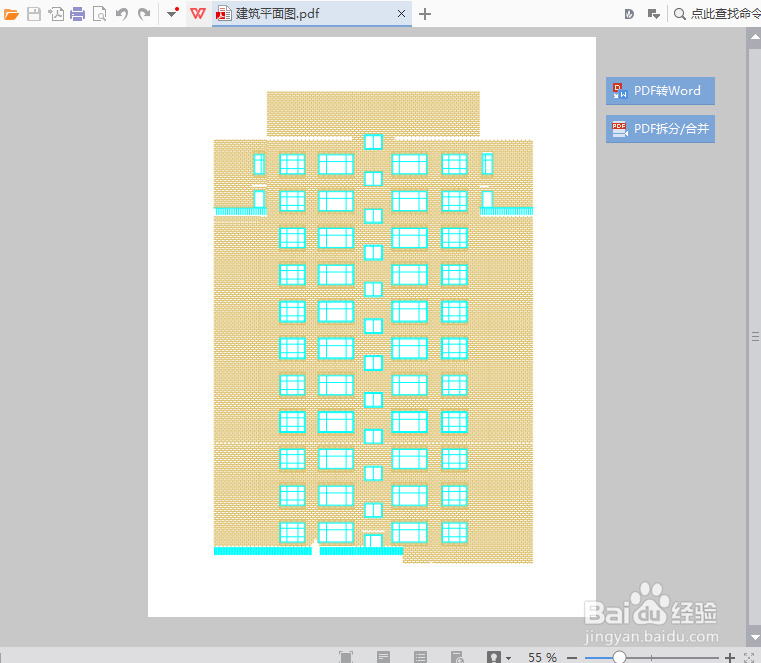
Task: Open the WPS home tab logo
Action: point(198,14)
